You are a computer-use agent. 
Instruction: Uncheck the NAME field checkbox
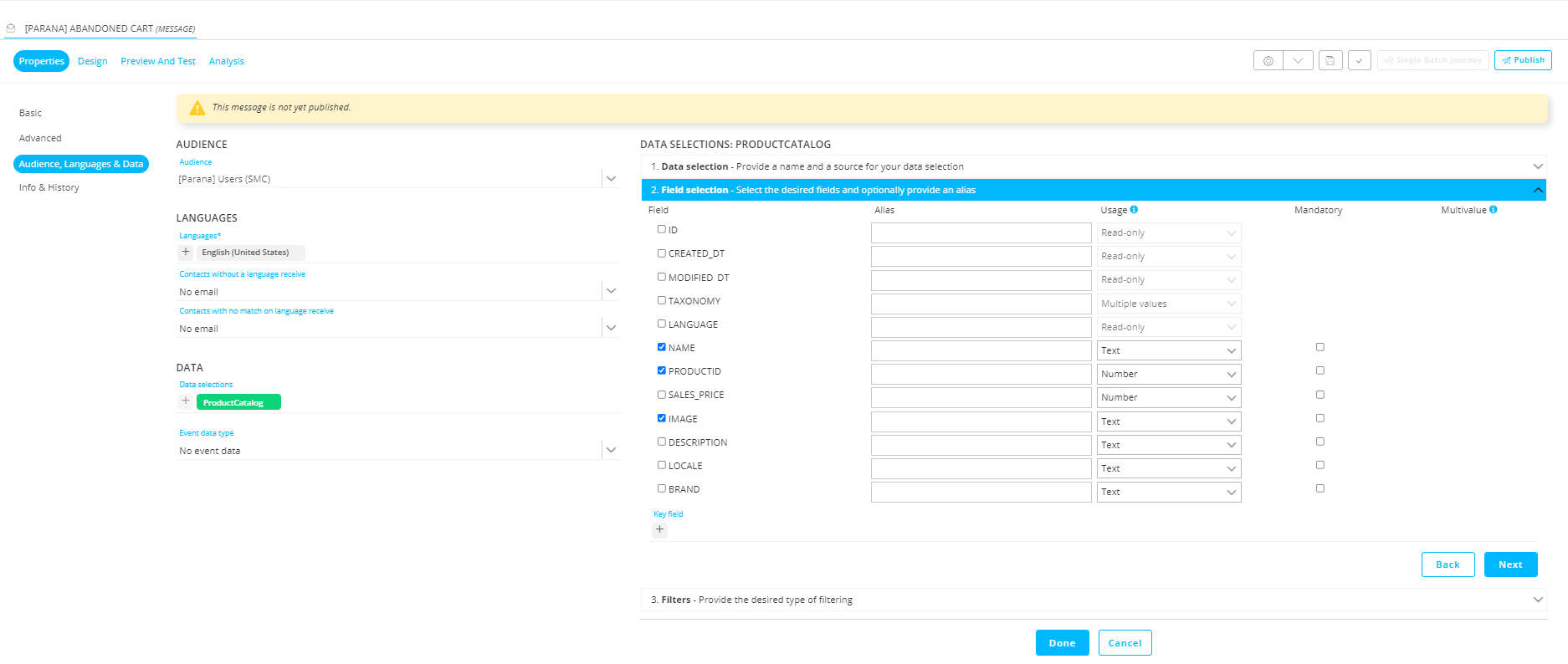click(662, 347)
